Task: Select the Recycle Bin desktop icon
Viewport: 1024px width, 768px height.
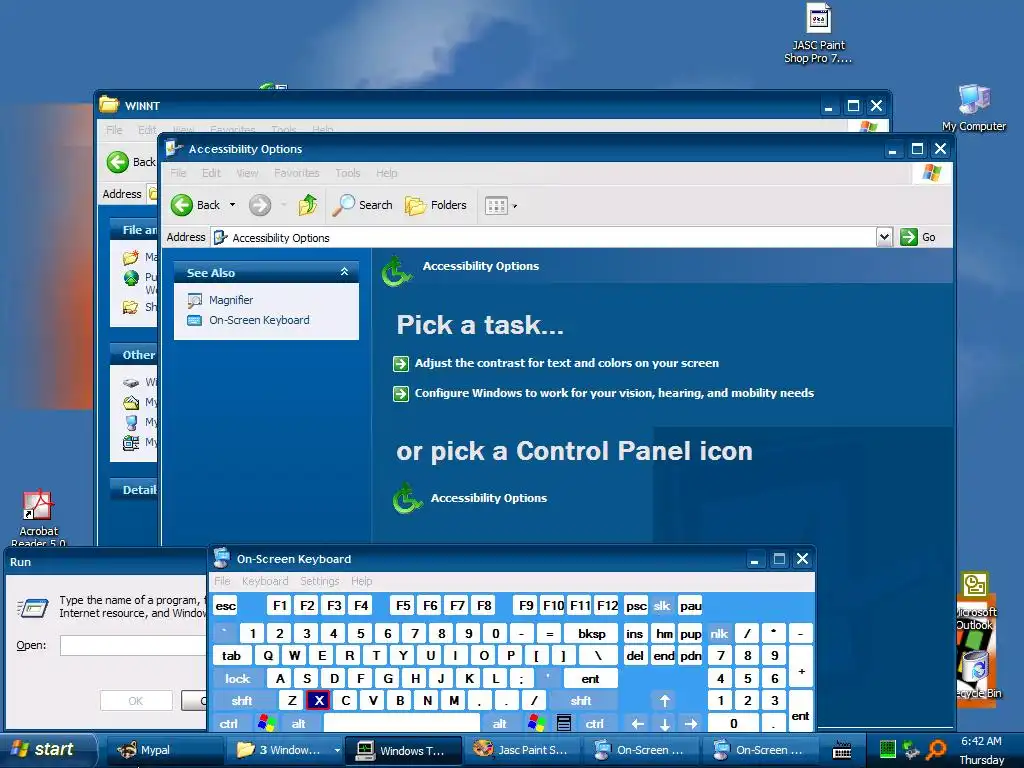Action: point(977,674)
